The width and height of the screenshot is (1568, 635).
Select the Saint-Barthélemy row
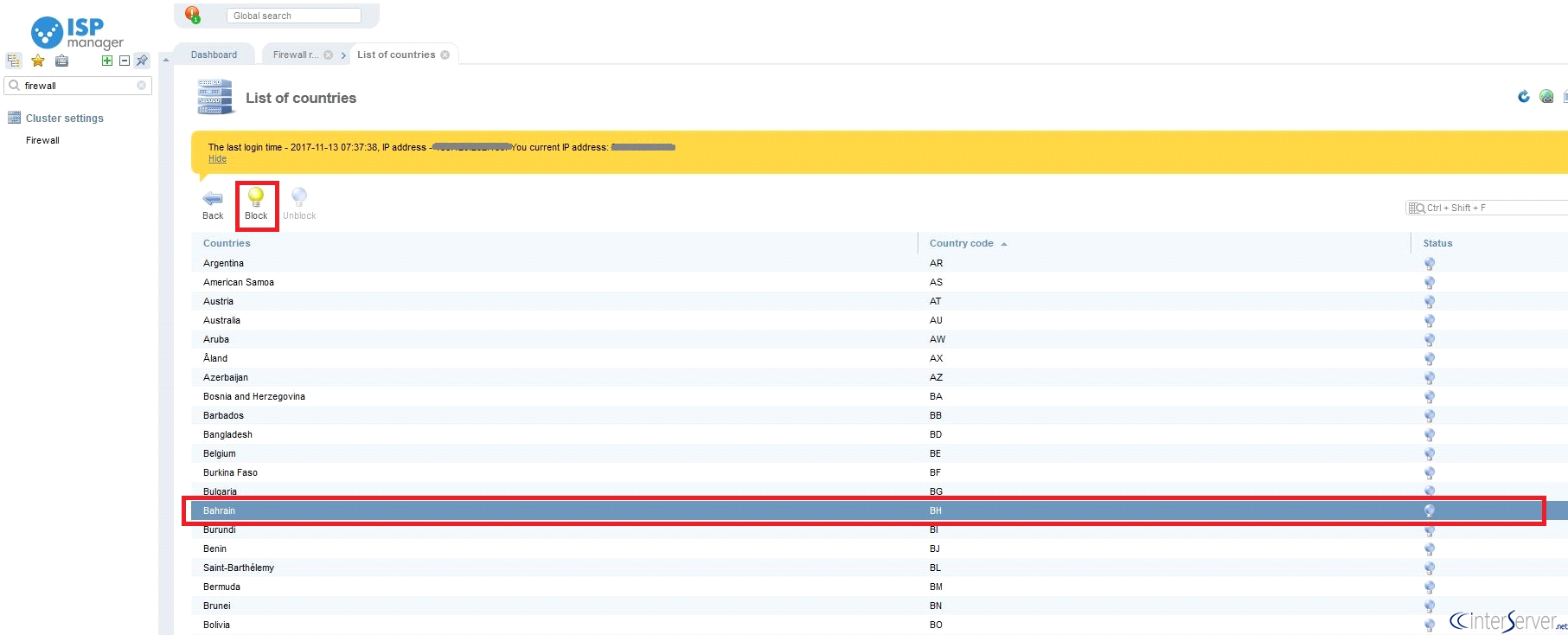point(880,568)
